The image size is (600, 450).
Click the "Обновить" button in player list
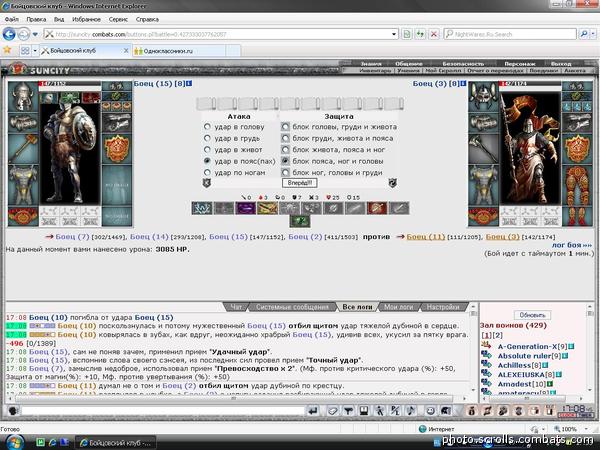click(x=532, y=315)
